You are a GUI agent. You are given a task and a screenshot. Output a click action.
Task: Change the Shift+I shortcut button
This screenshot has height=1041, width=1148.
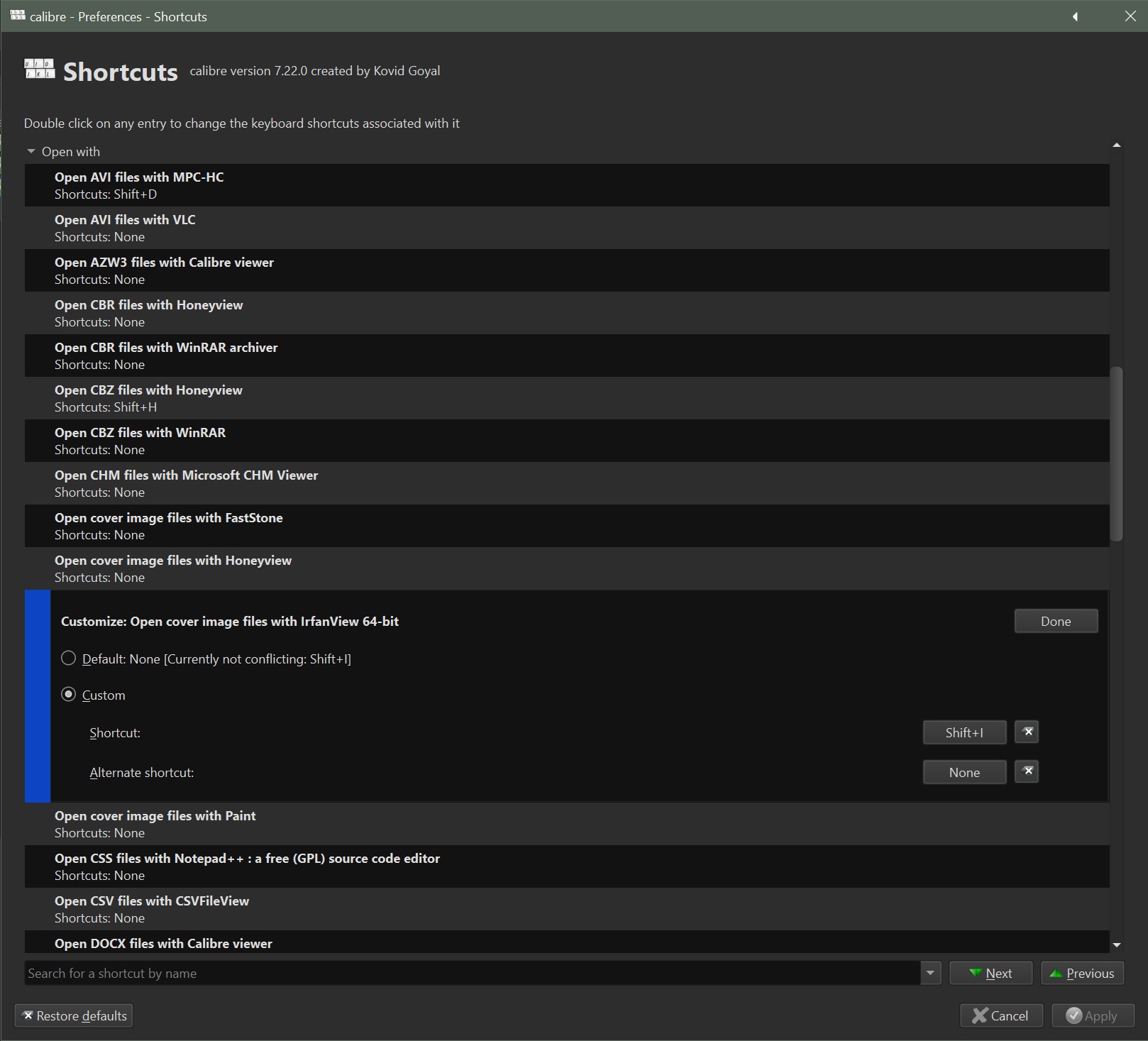click(964, 732)
